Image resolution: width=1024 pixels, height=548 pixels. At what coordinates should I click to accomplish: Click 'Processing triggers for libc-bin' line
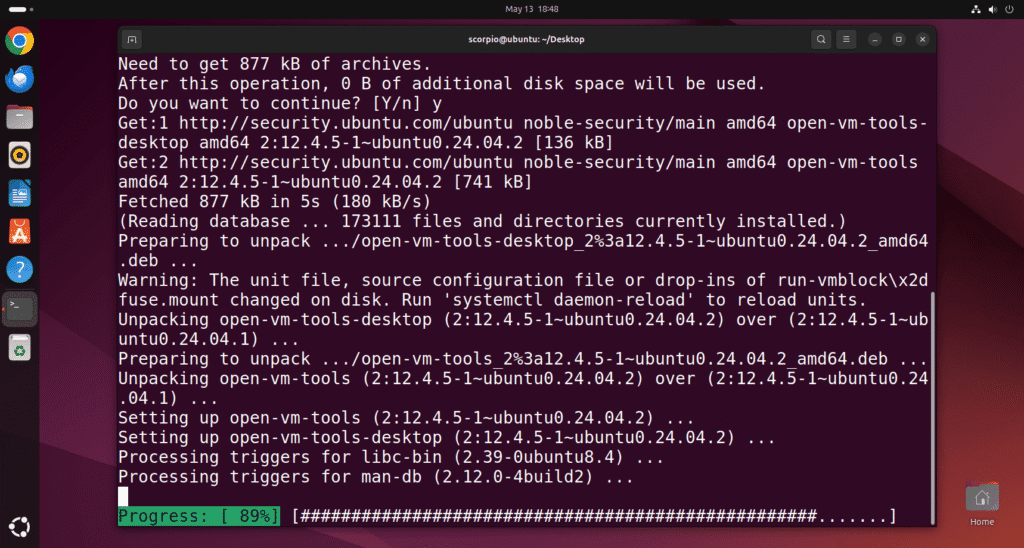(x=391, y=457)
